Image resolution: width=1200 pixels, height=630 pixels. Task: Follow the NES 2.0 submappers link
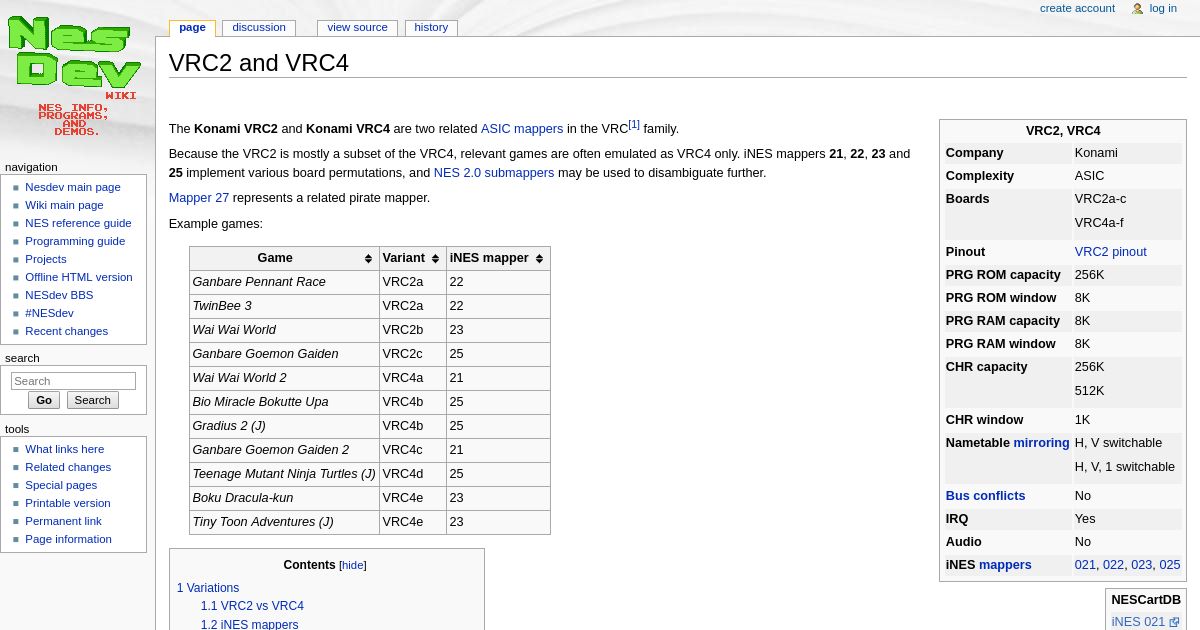click(x=494, y=173)
